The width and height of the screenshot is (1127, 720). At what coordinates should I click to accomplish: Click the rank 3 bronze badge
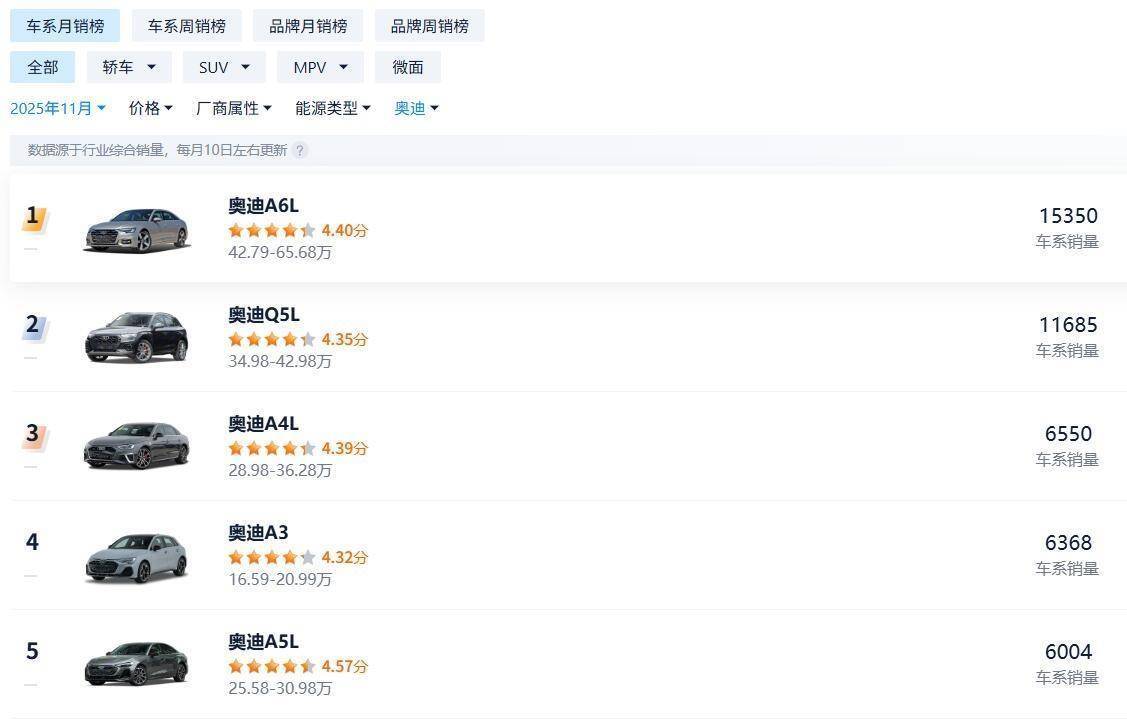(x=34, y=434)
